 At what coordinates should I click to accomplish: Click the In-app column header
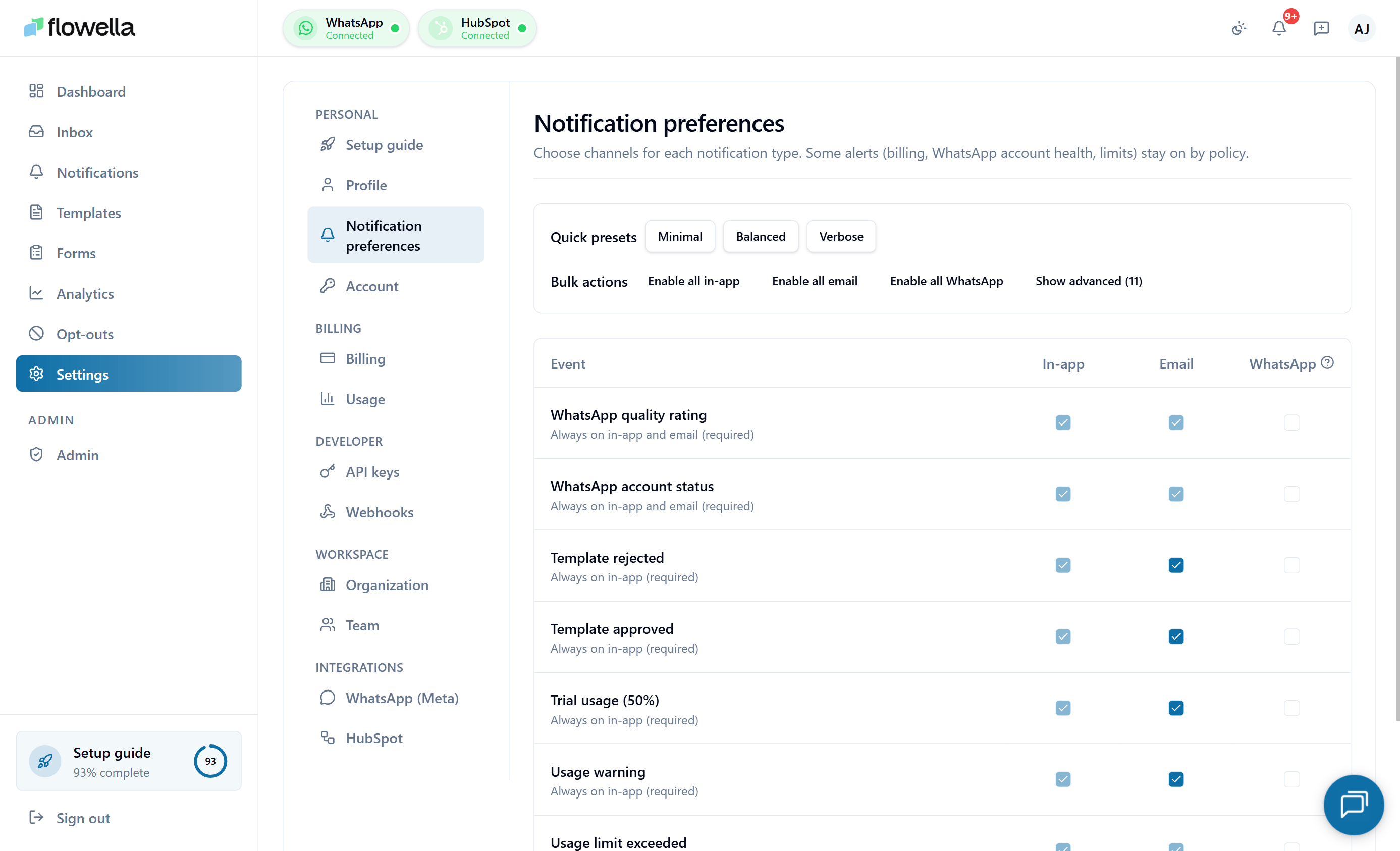(x=1063, y=363)
